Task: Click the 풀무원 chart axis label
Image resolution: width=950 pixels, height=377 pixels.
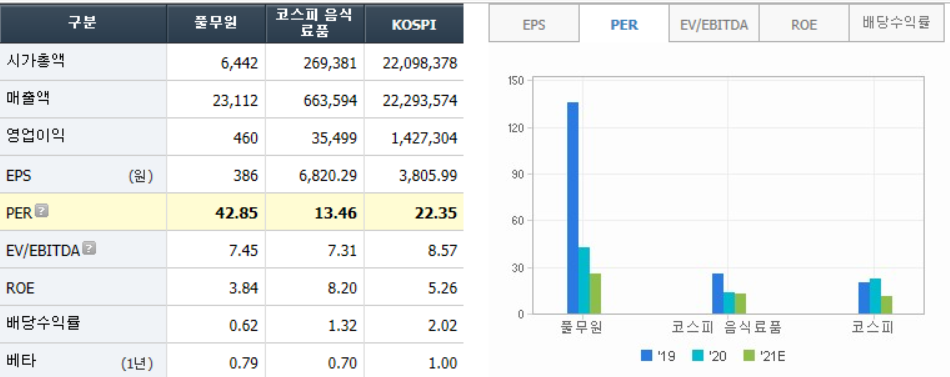Action: [583, 328]
